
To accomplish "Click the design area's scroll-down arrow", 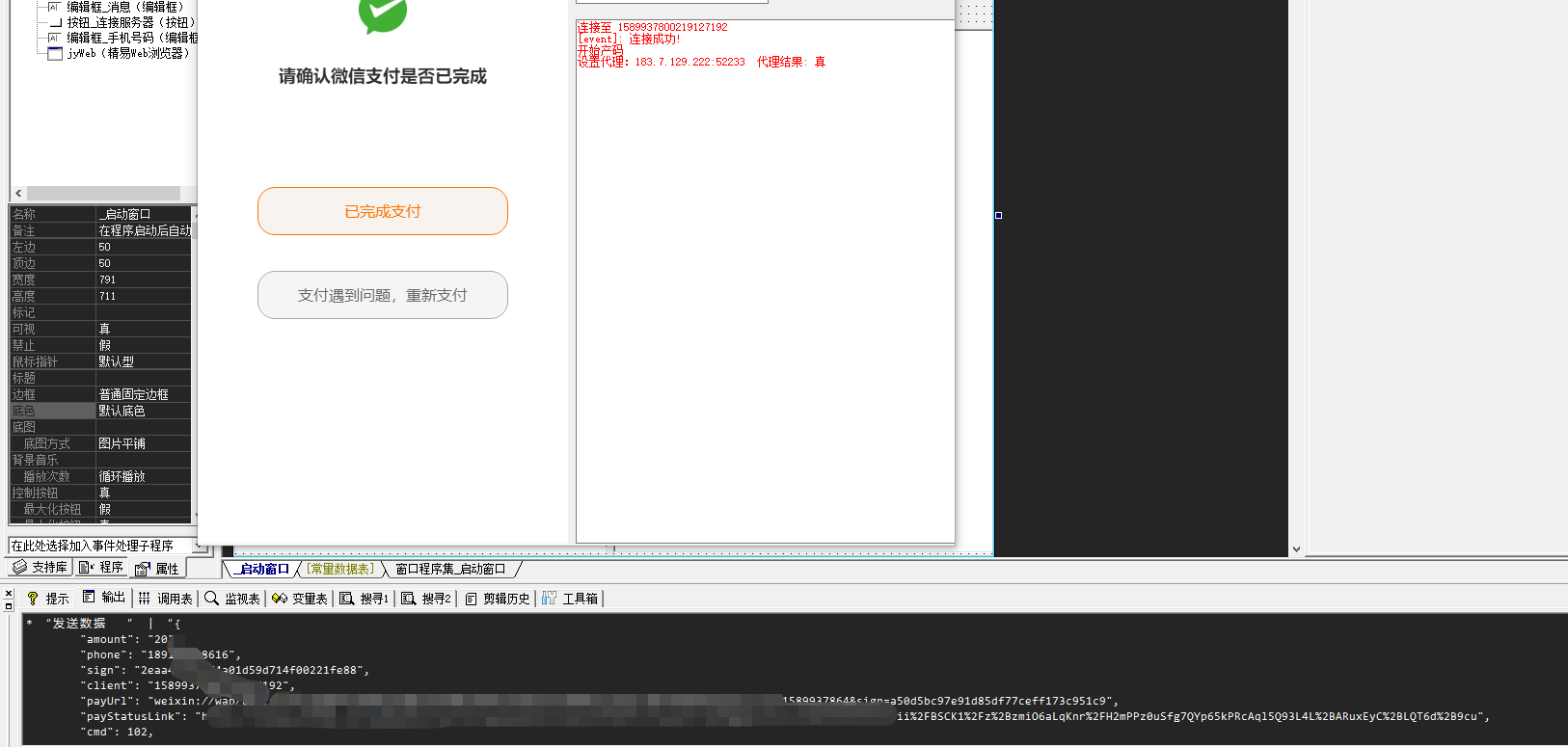I will pyautogui.click(x=1296, y=548).
